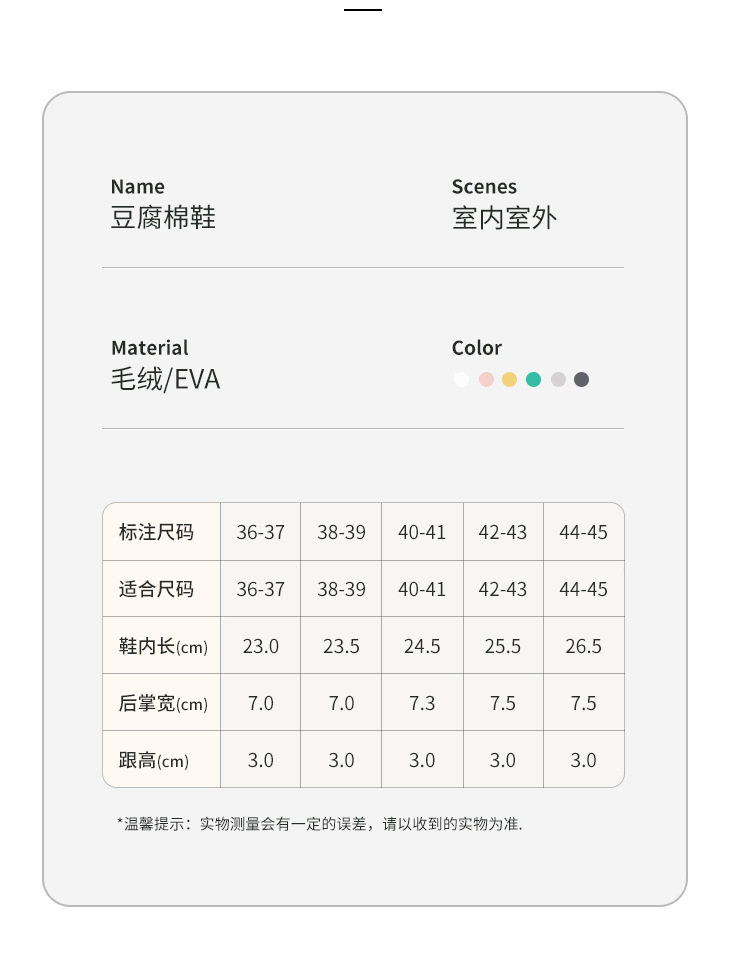Click the 跟高(cm) row header
750x960 pixels.
[x=153, y=760]
